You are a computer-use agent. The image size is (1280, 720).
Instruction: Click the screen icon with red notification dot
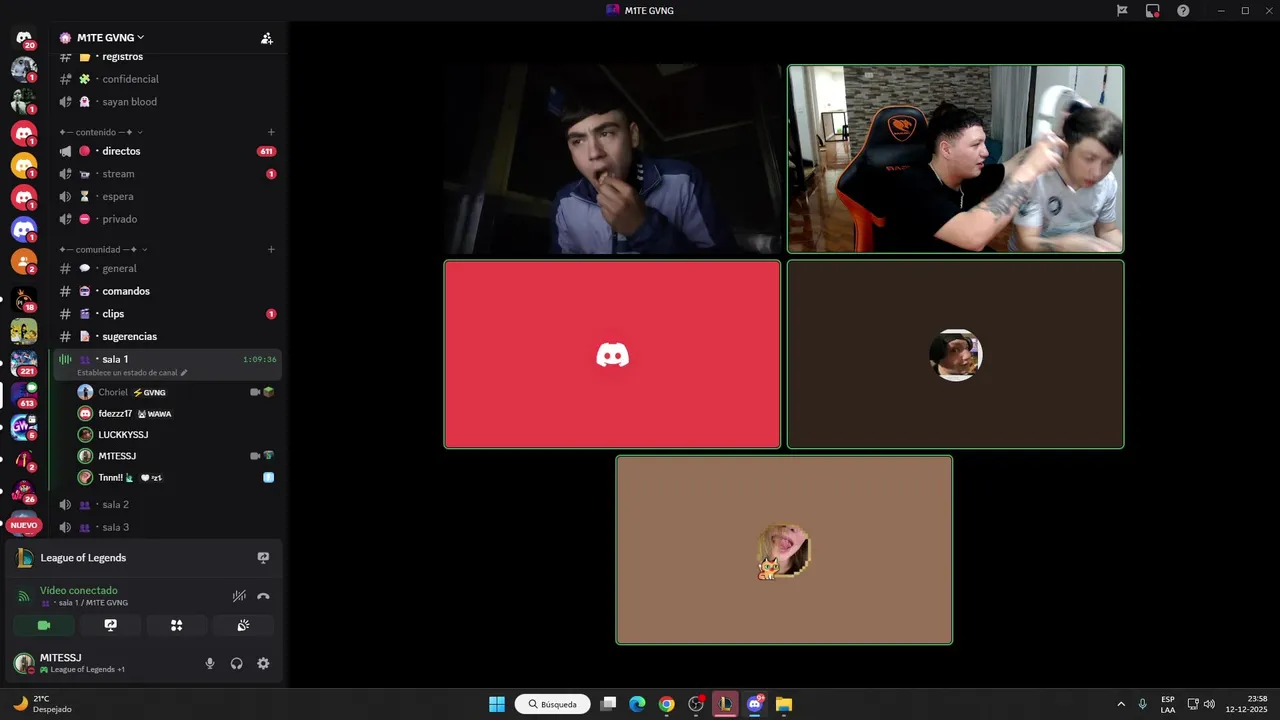[x=1152, y=10]
